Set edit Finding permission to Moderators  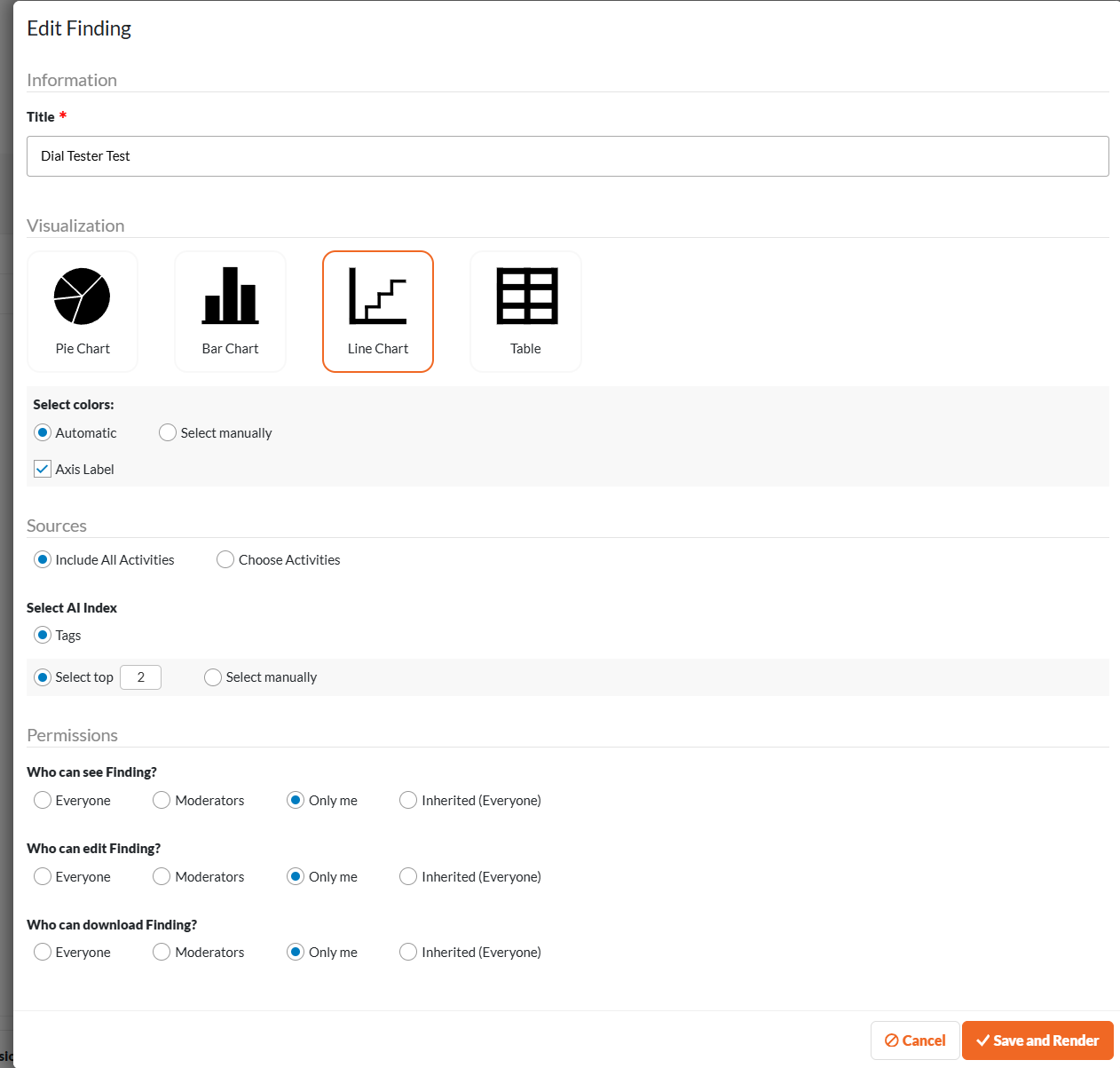[162, 876]
